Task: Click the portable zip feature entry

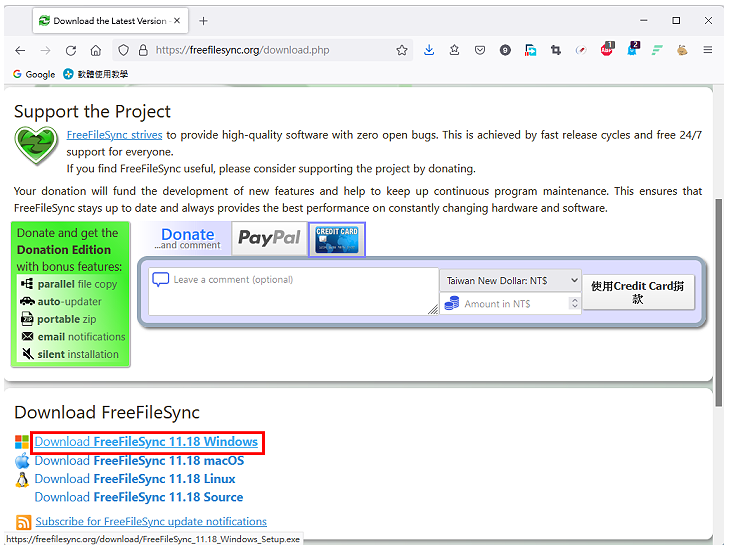Action: (x=59, y=319)
